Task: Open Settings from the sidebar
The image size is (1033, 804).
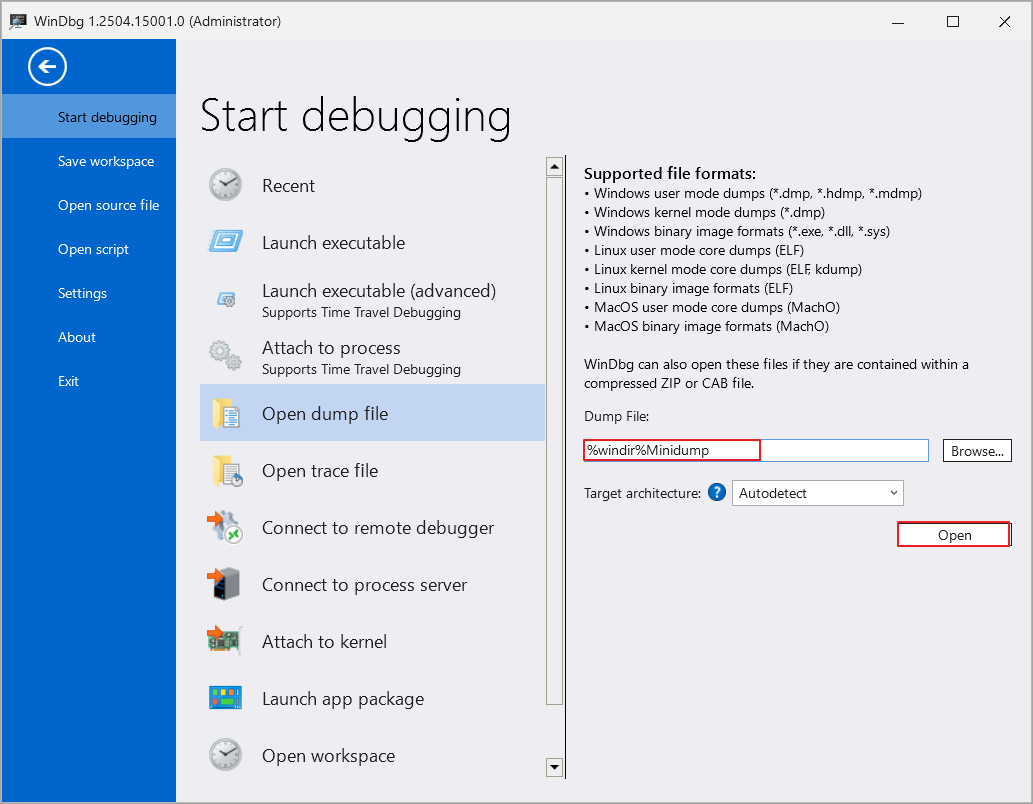Action: click(x=82, y=293)
